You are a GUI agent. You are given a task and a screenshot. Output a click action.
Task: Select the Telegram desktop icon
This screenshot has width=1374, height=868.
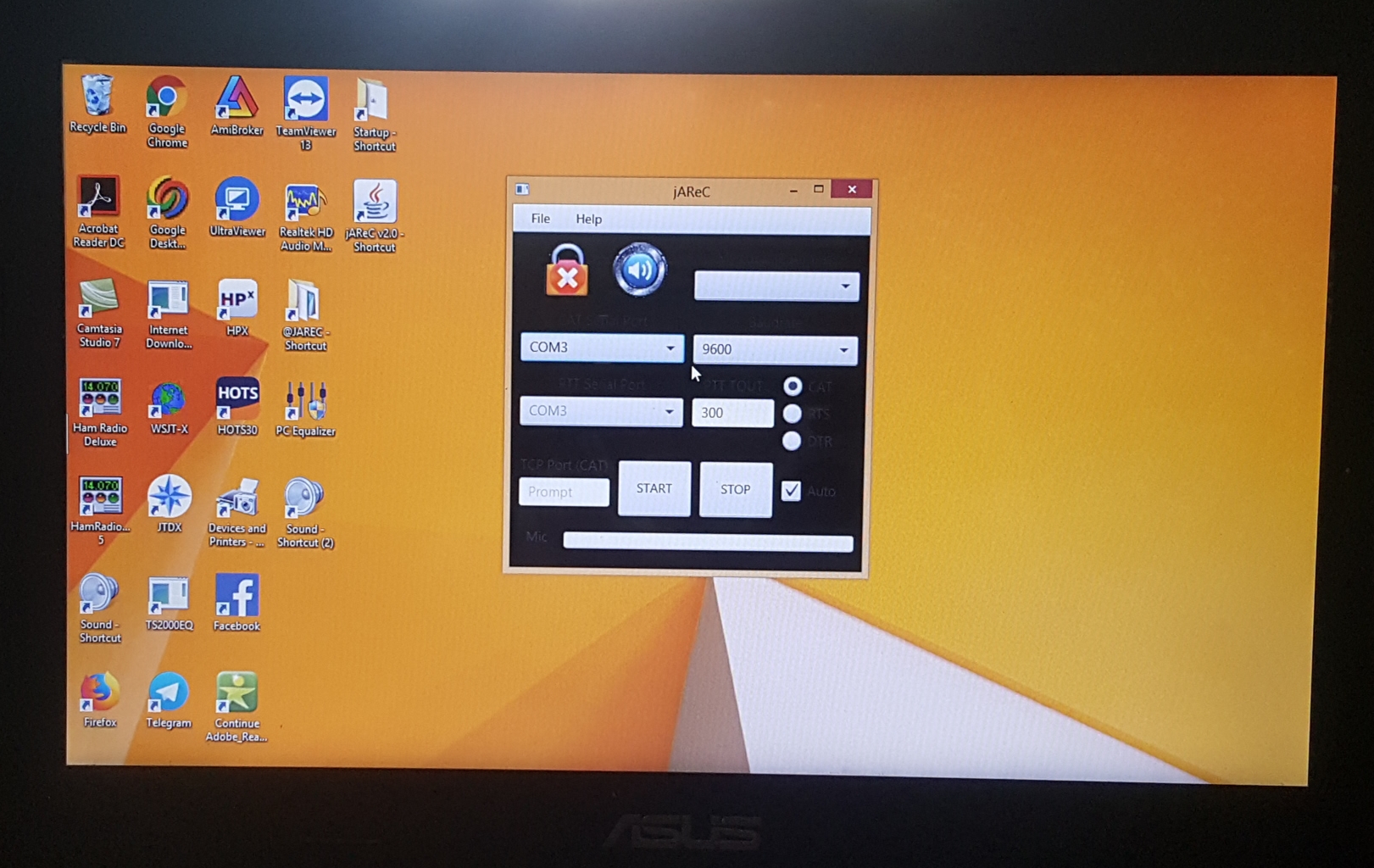pos(168,699)
